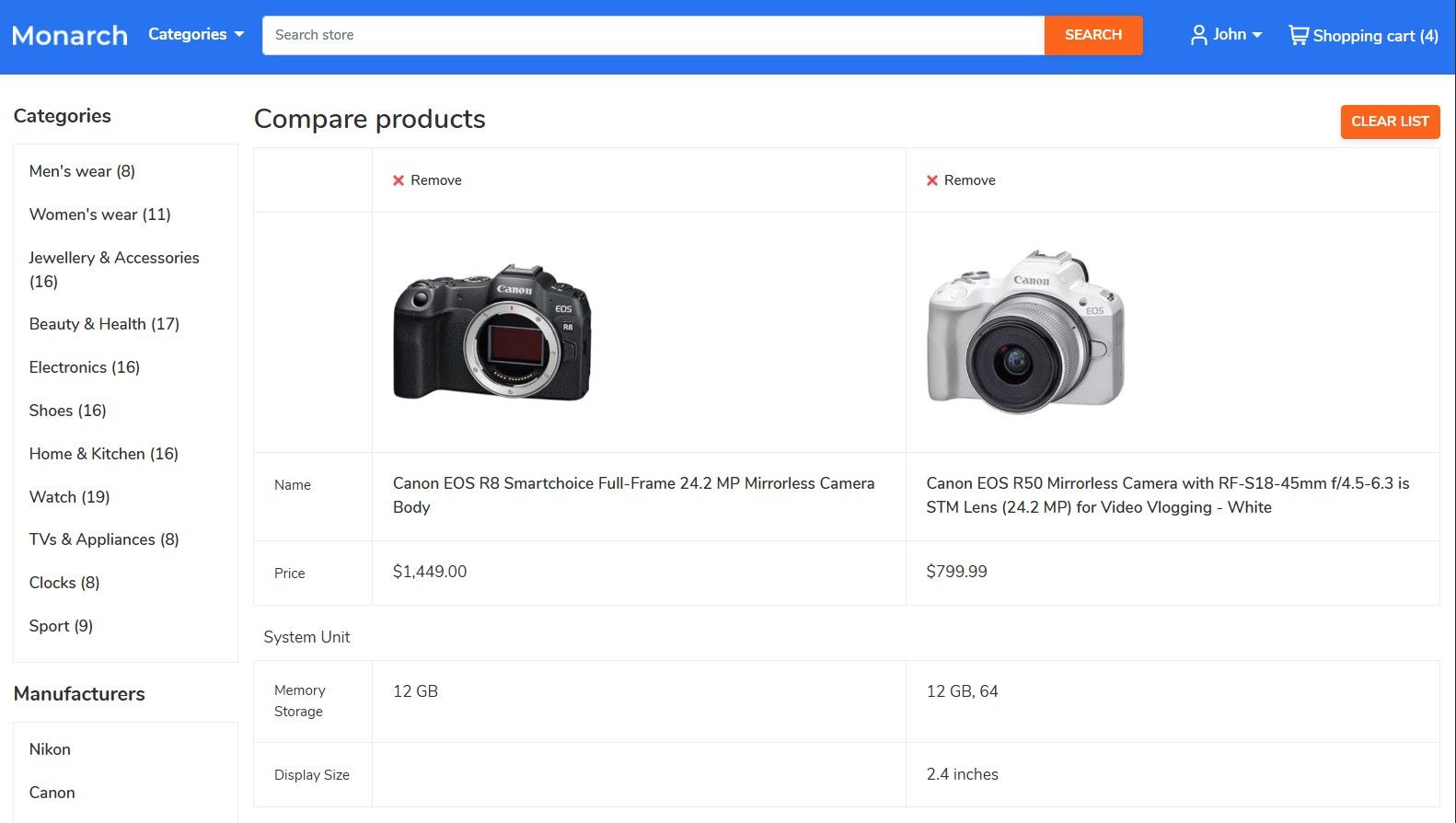Select Women's wear (11) category

tap(99, 214)
